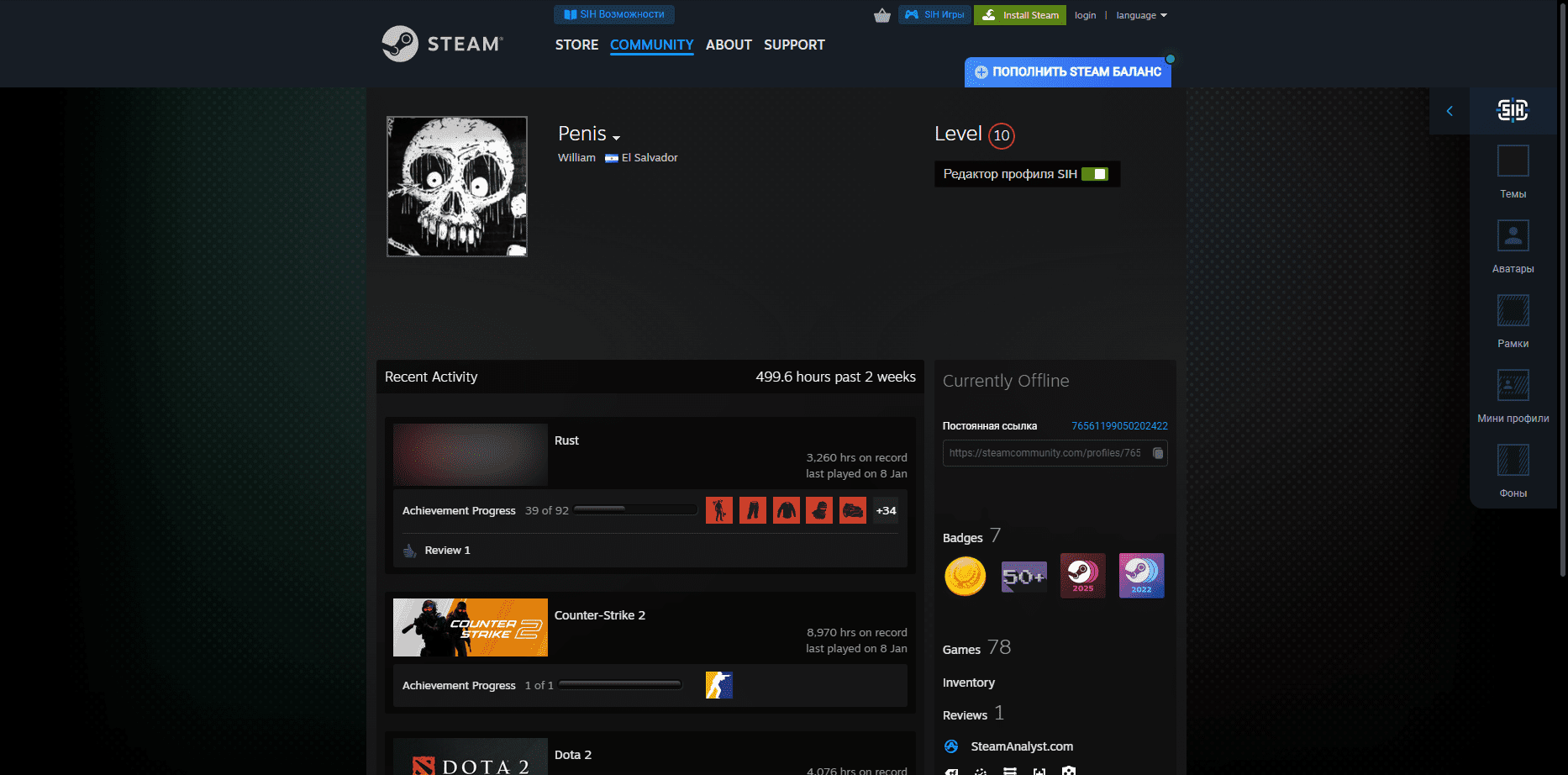Click the Рамки frames icon
1568x775 pixels.
[x=1513, y=309]
